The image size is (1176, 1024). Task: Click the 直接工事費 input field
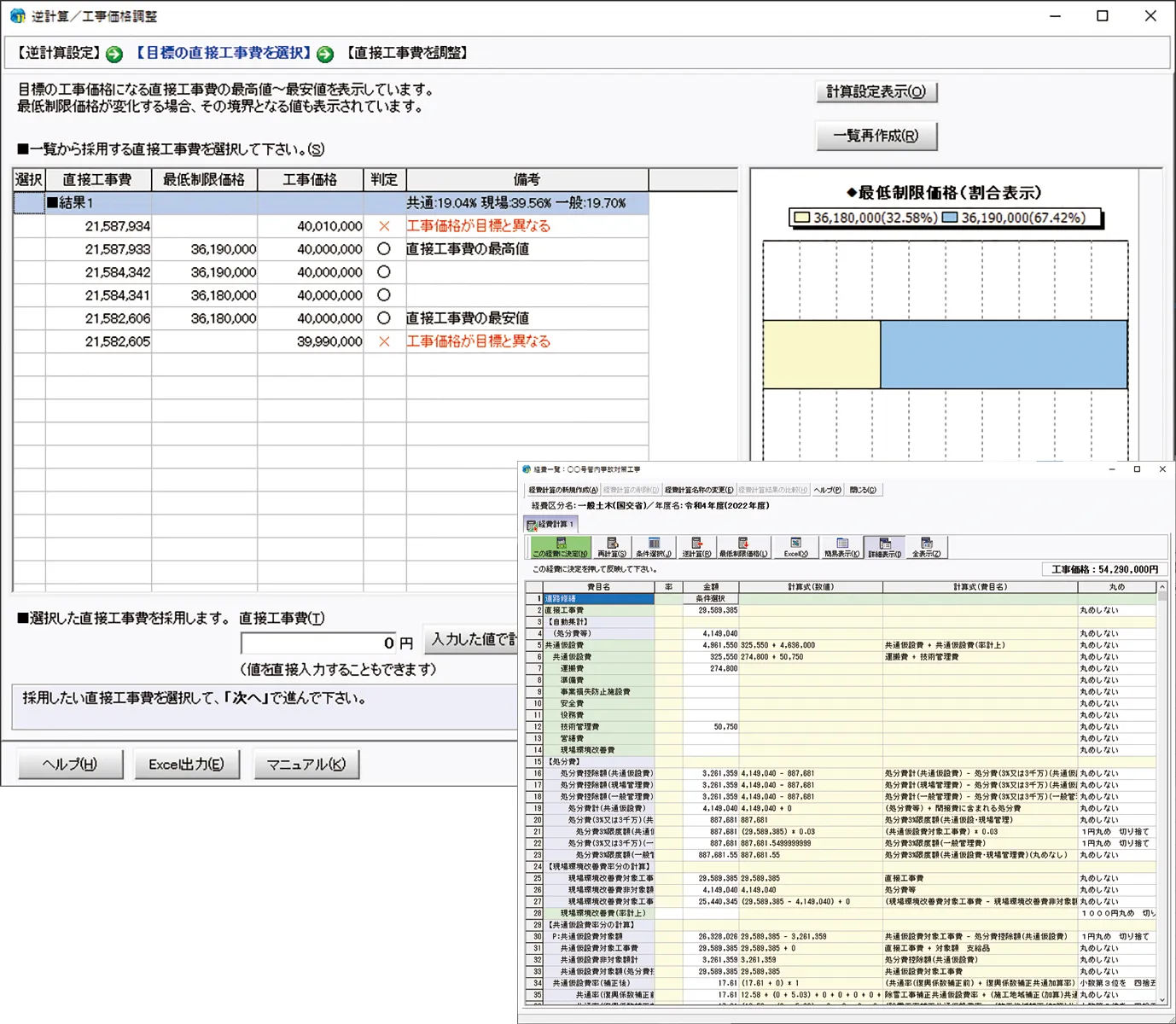pyautogui.click(x=329, y=643)
